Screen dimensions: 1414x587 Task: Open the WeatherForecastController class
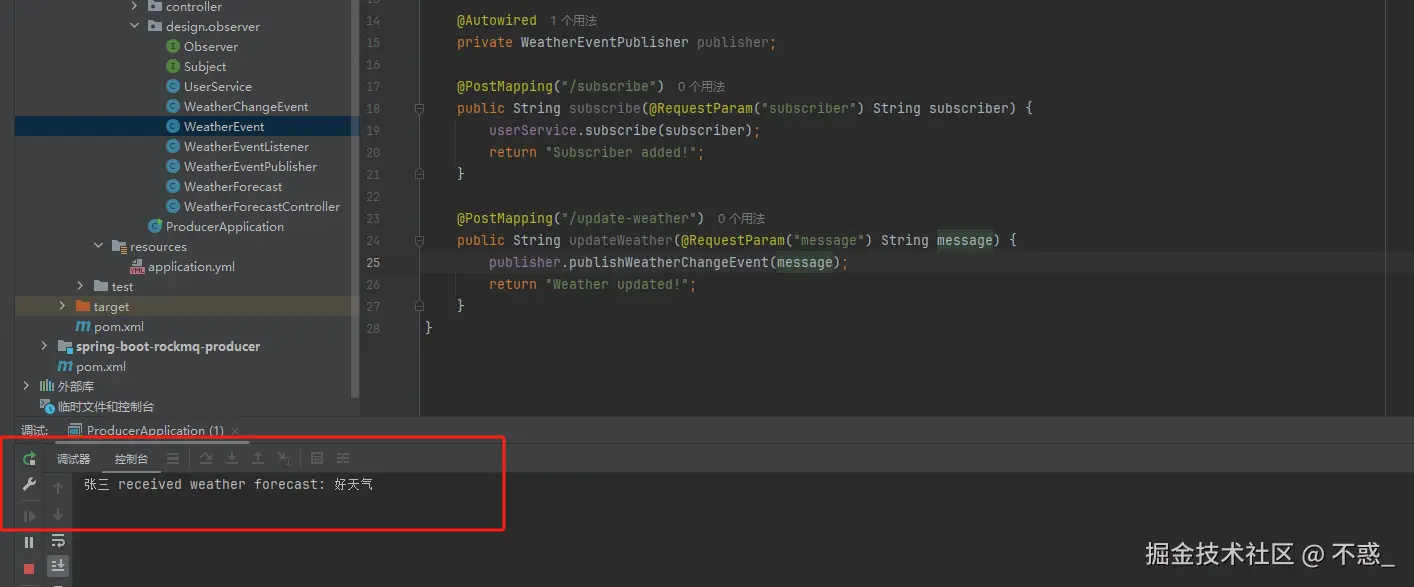pyautogui.click(x=254, y=207)
